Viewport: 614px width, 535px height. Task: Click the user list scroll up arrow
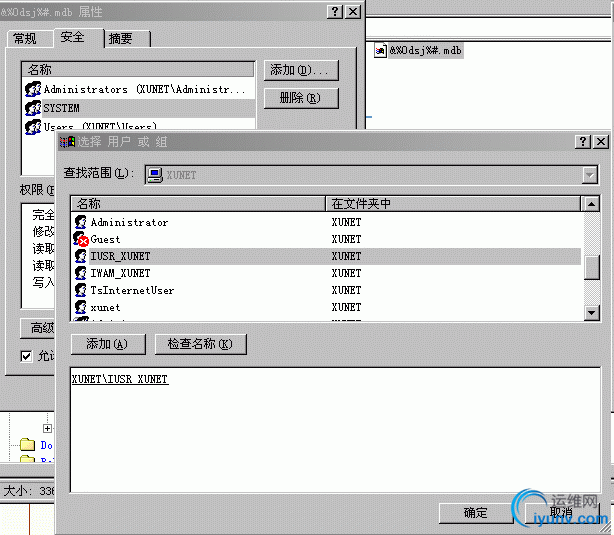(x=592, y=204)
